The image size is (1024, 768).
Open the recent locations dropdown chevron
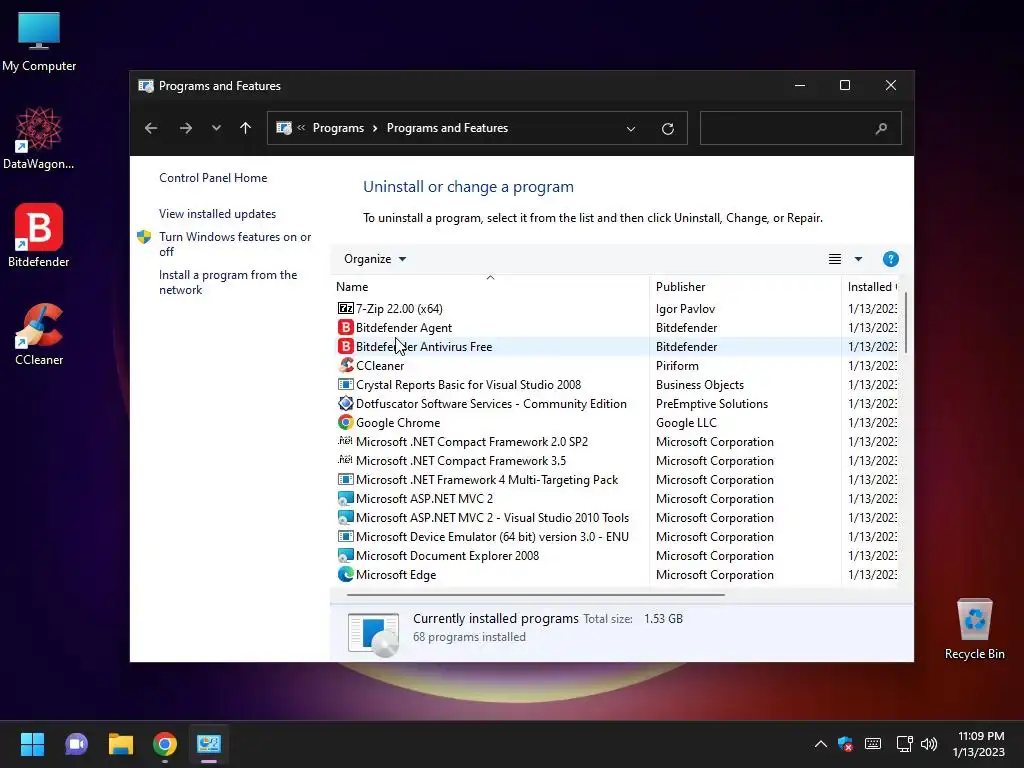pyautogui.click(x=216, y=128)
